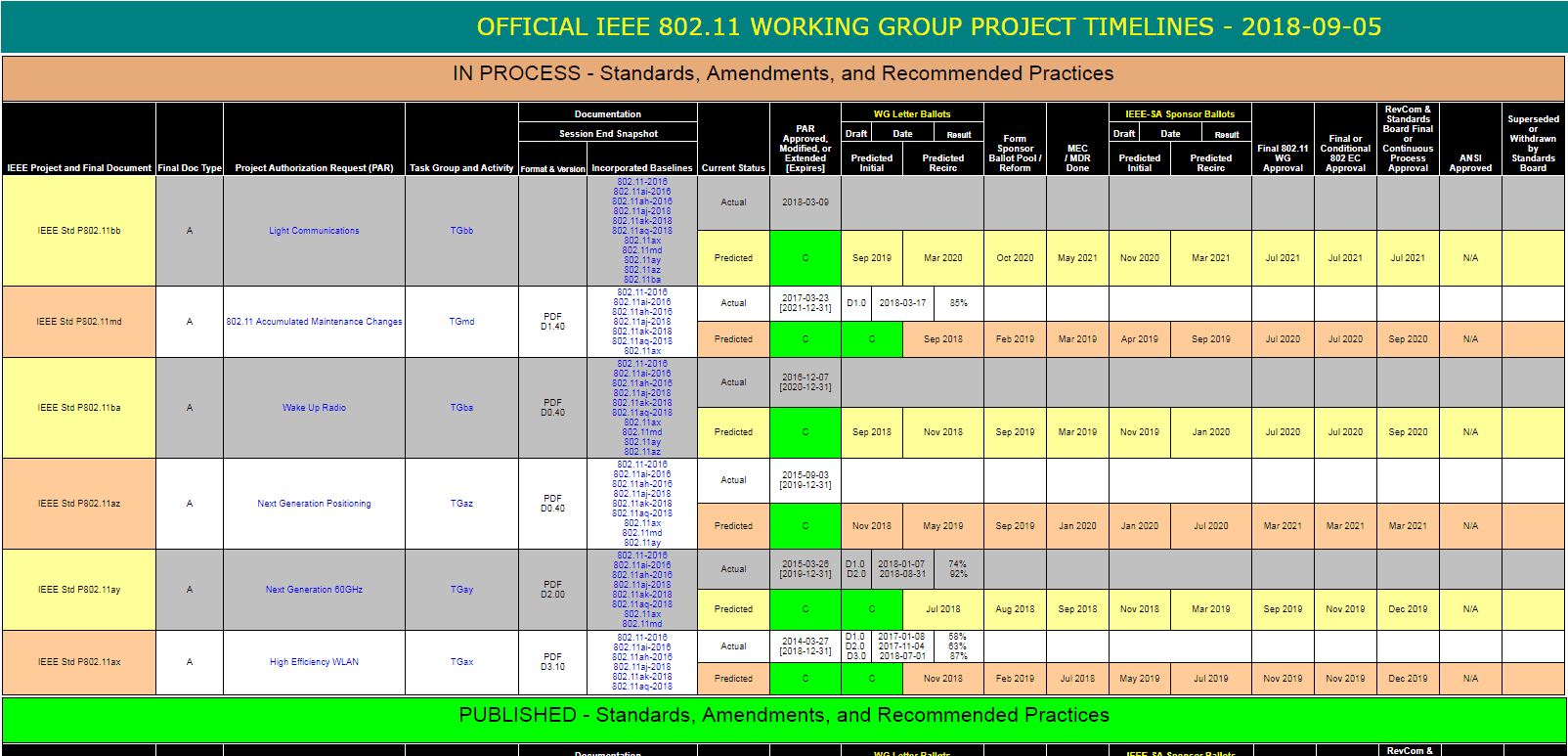Click the PUBLISHED section heading
The width and height of the screenshot is (1568, 756).
(784, 715)
